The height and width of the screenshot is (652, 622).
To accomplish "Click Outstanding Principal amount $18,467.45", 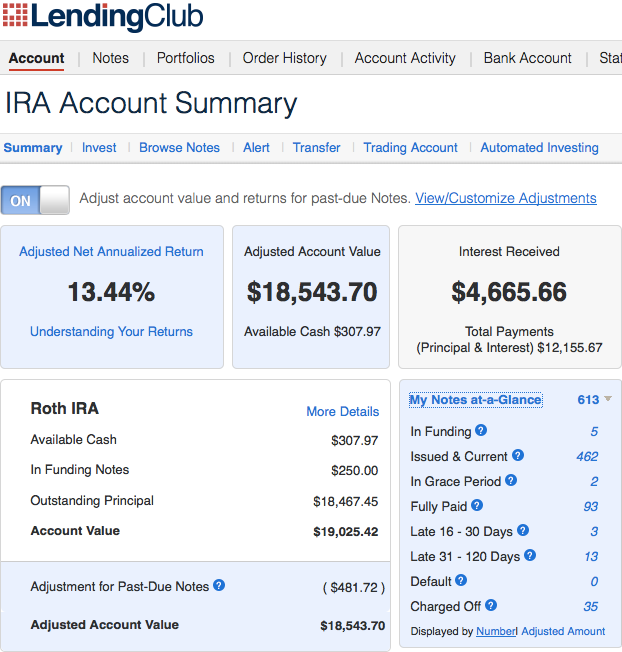I will pyautogui.click(x=346, y=501).
